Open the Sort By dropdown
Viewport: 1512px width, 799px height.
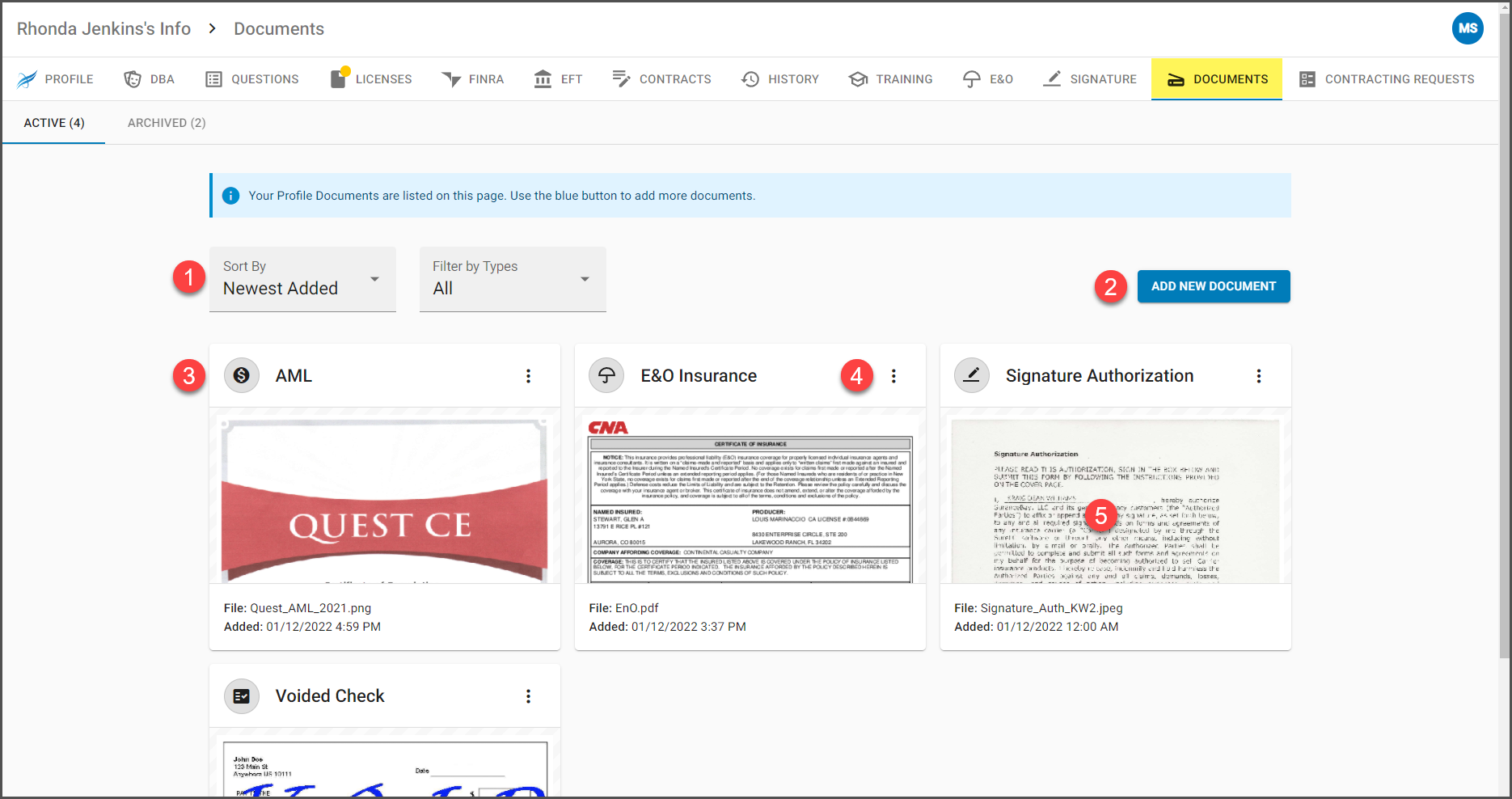pos(302,279)
